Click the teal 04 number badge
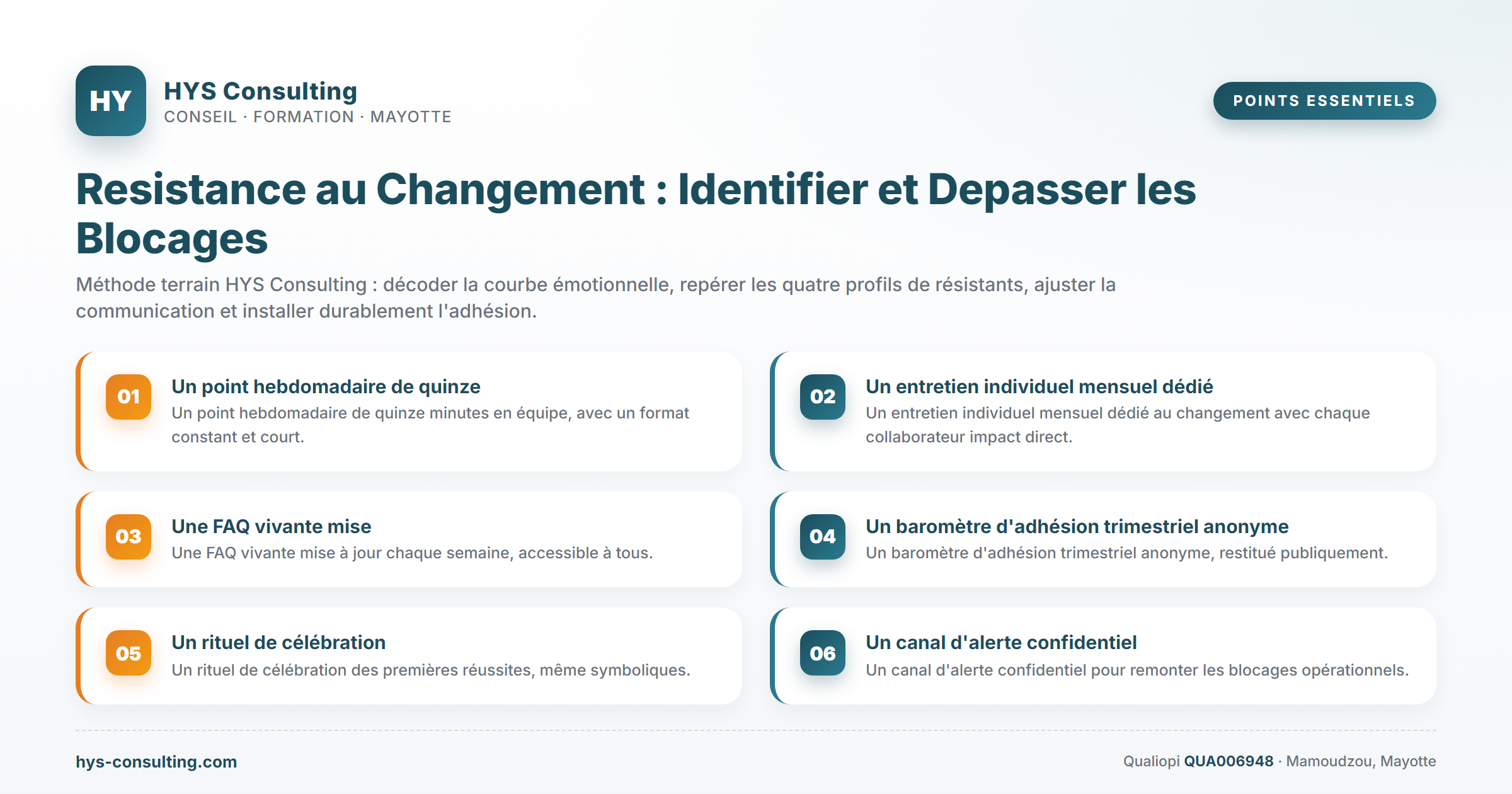 823,537
